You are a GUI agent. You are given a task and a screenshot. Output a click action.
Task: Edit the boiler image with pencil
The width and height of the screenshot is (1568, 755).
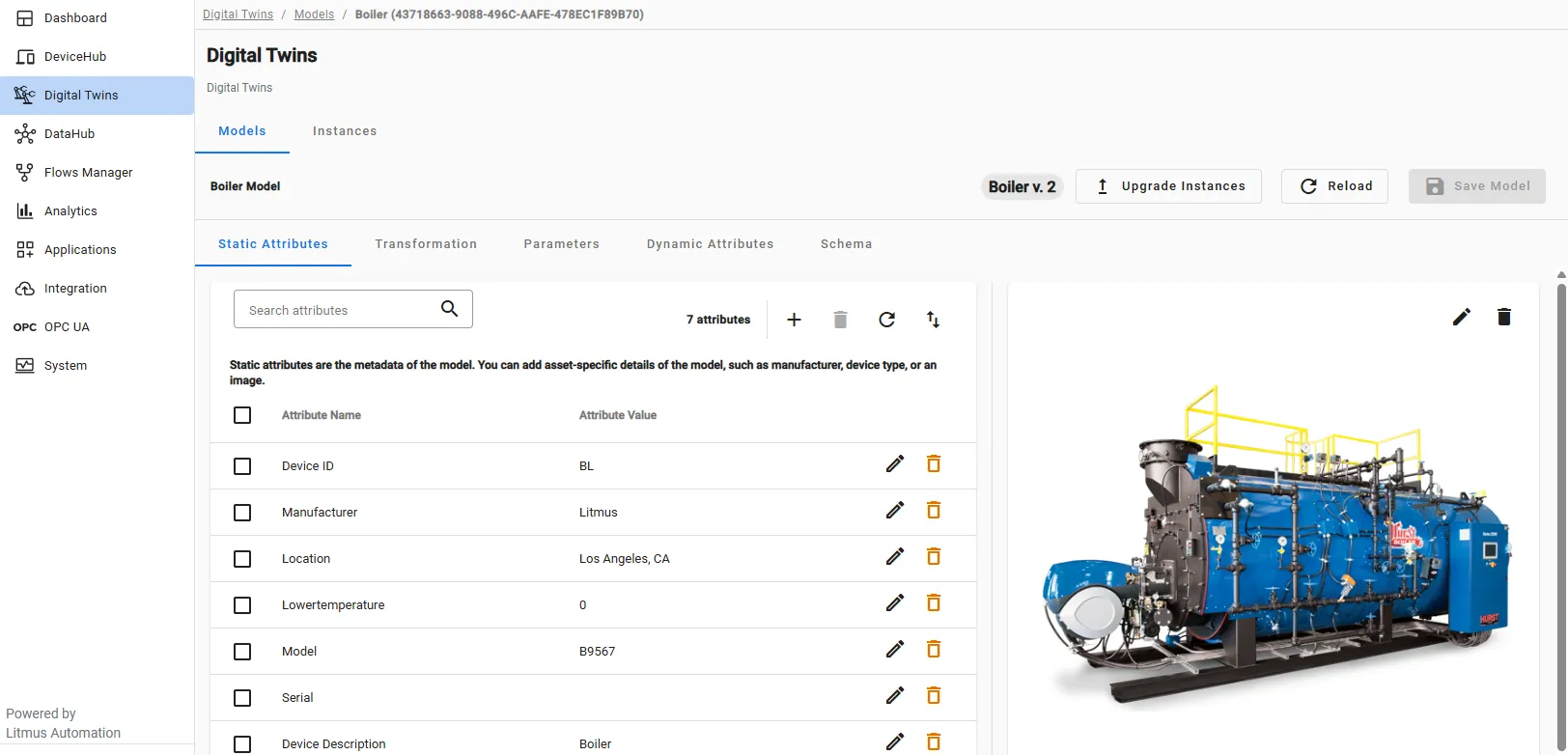[1462, 317]
